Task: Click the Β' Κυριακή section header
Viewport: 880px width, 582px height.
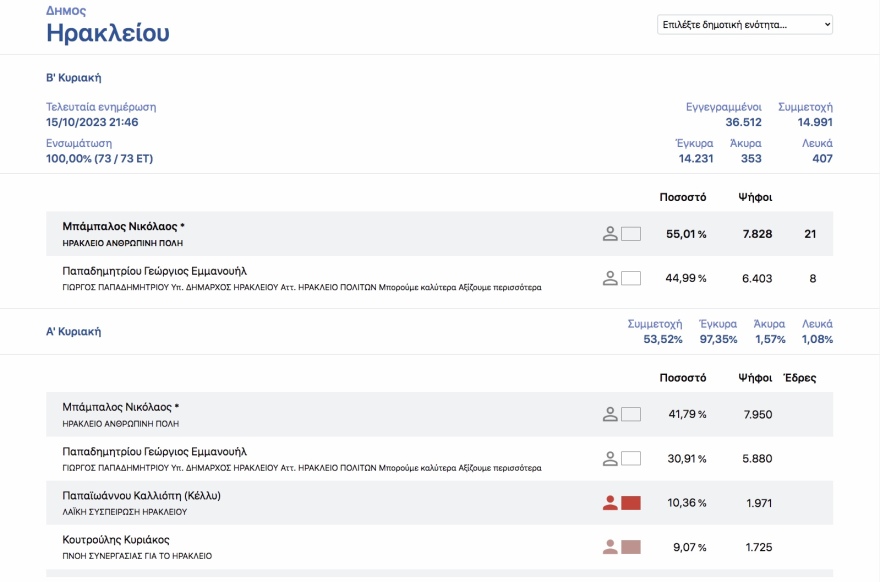Action: point(73,78)
